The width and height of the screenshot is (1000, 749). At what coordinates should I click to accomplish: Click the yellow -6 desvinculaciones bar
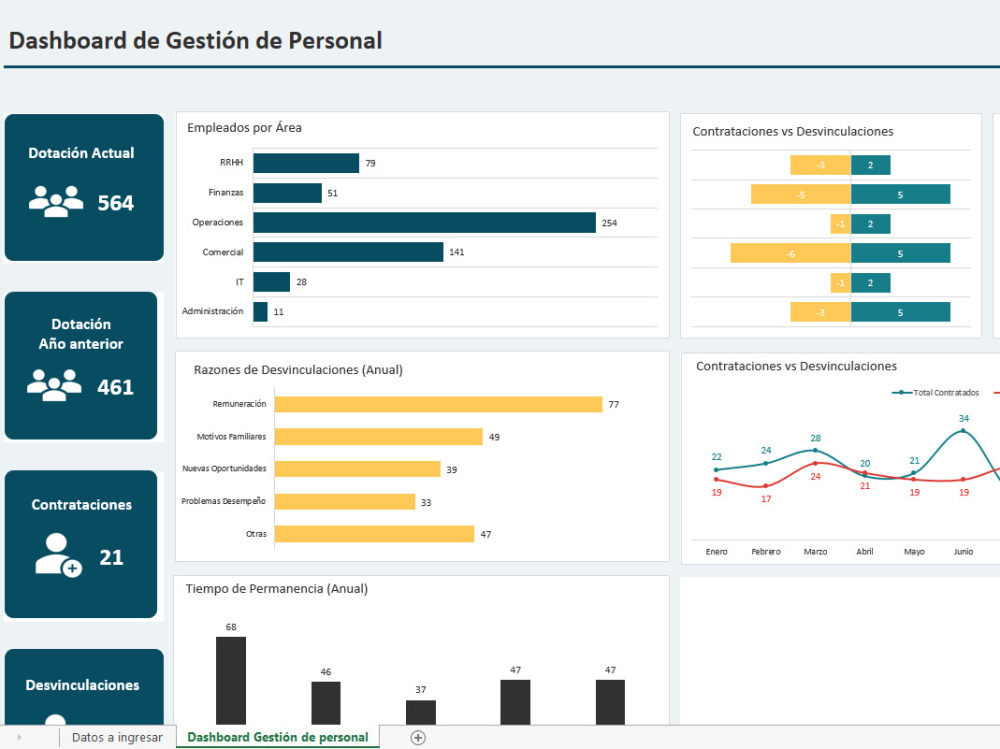point(790,253)
